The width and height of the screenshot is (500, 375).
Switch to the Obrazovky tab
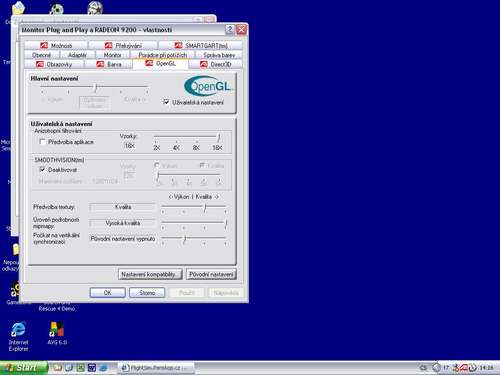pyautogui.click(x=54, y=64)
